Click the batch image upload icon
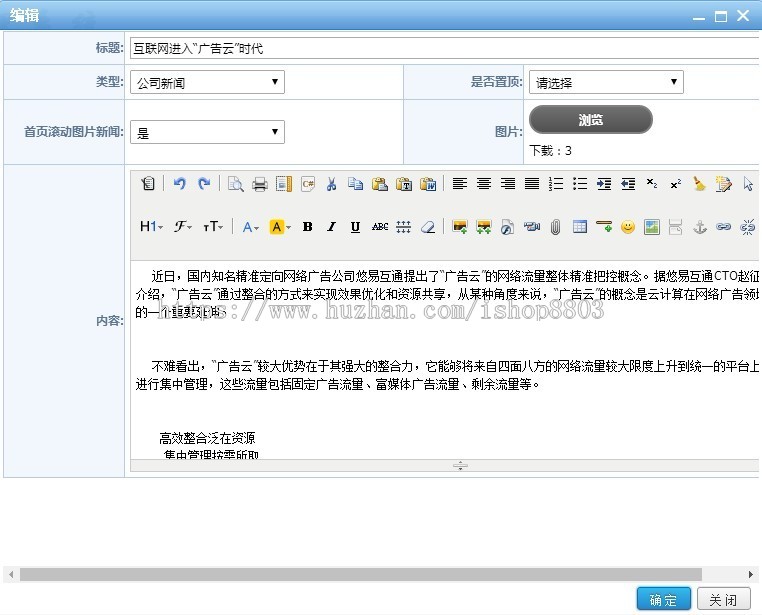The height and width of the screenshot is (615, 762). 484,226
